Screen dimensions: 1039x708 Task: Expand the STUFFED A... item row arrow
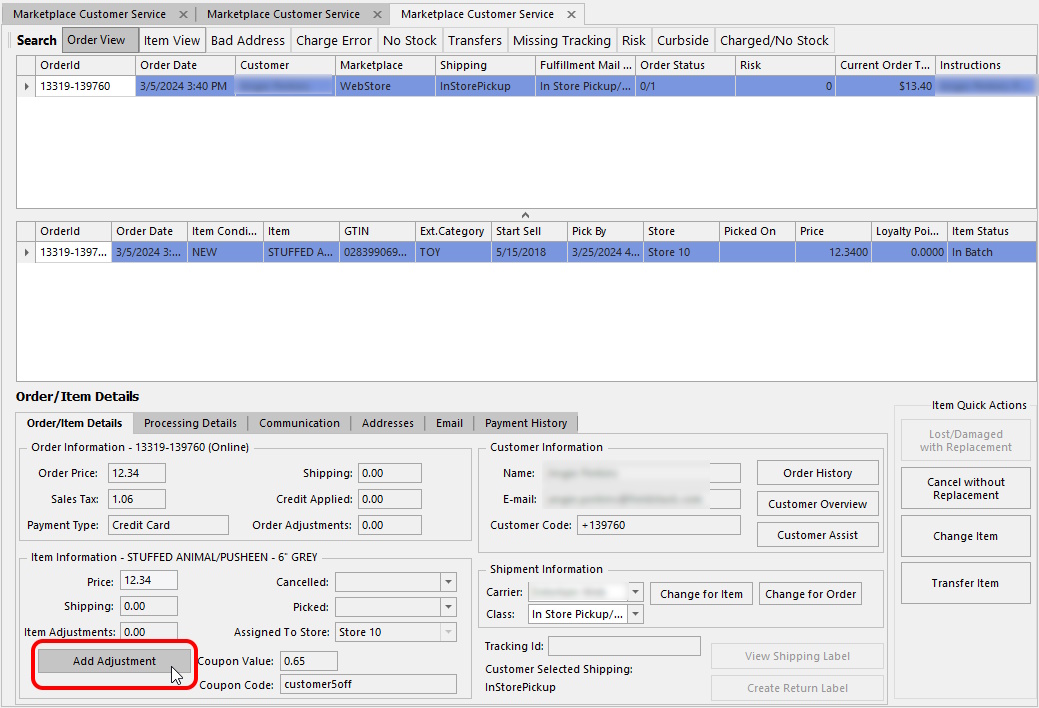click(27, 253)
